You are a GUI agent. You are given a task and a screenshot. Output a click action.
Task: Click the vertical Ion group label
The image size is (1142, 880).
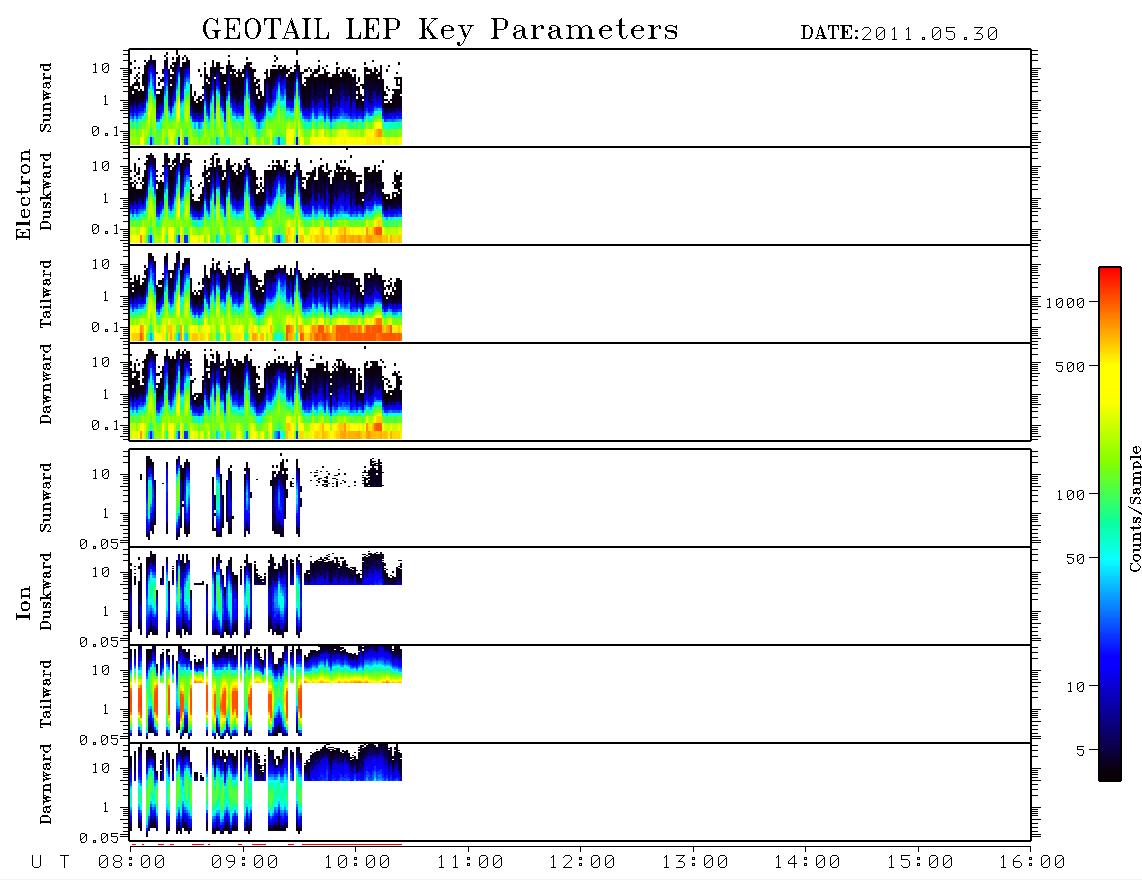pos(23,602)
